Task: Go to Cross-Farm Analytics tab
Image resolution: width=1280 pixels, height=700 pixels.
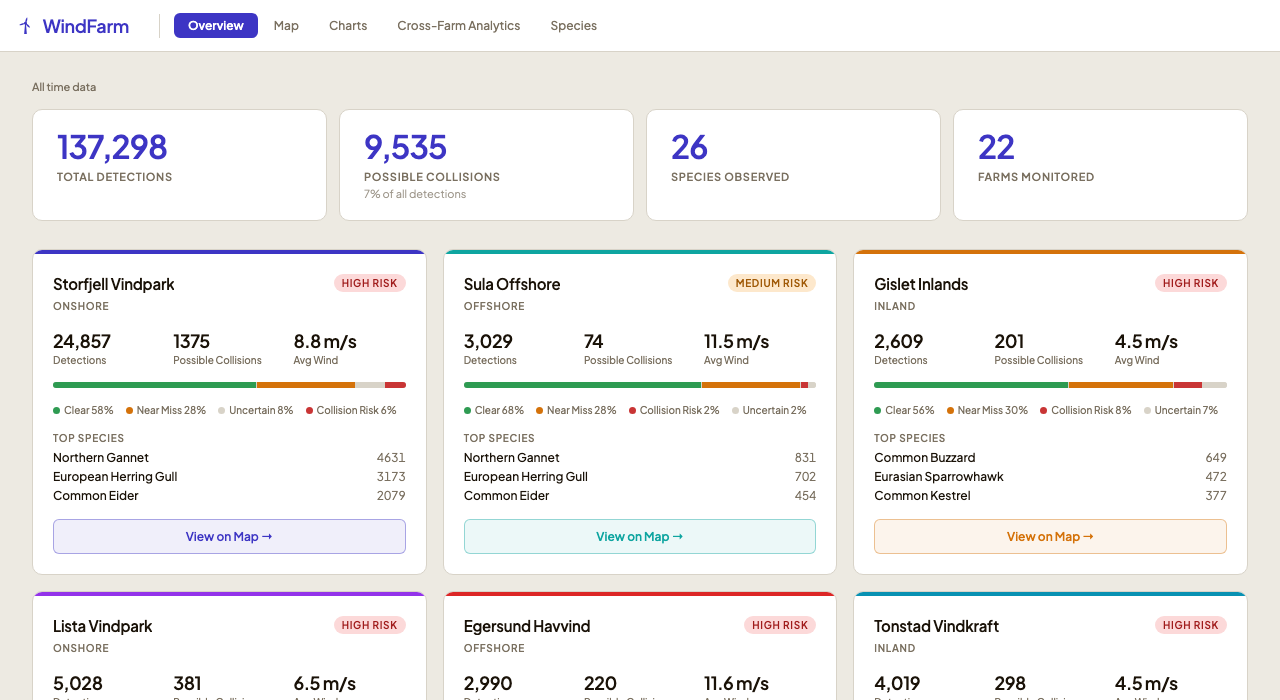Action: 459,26
